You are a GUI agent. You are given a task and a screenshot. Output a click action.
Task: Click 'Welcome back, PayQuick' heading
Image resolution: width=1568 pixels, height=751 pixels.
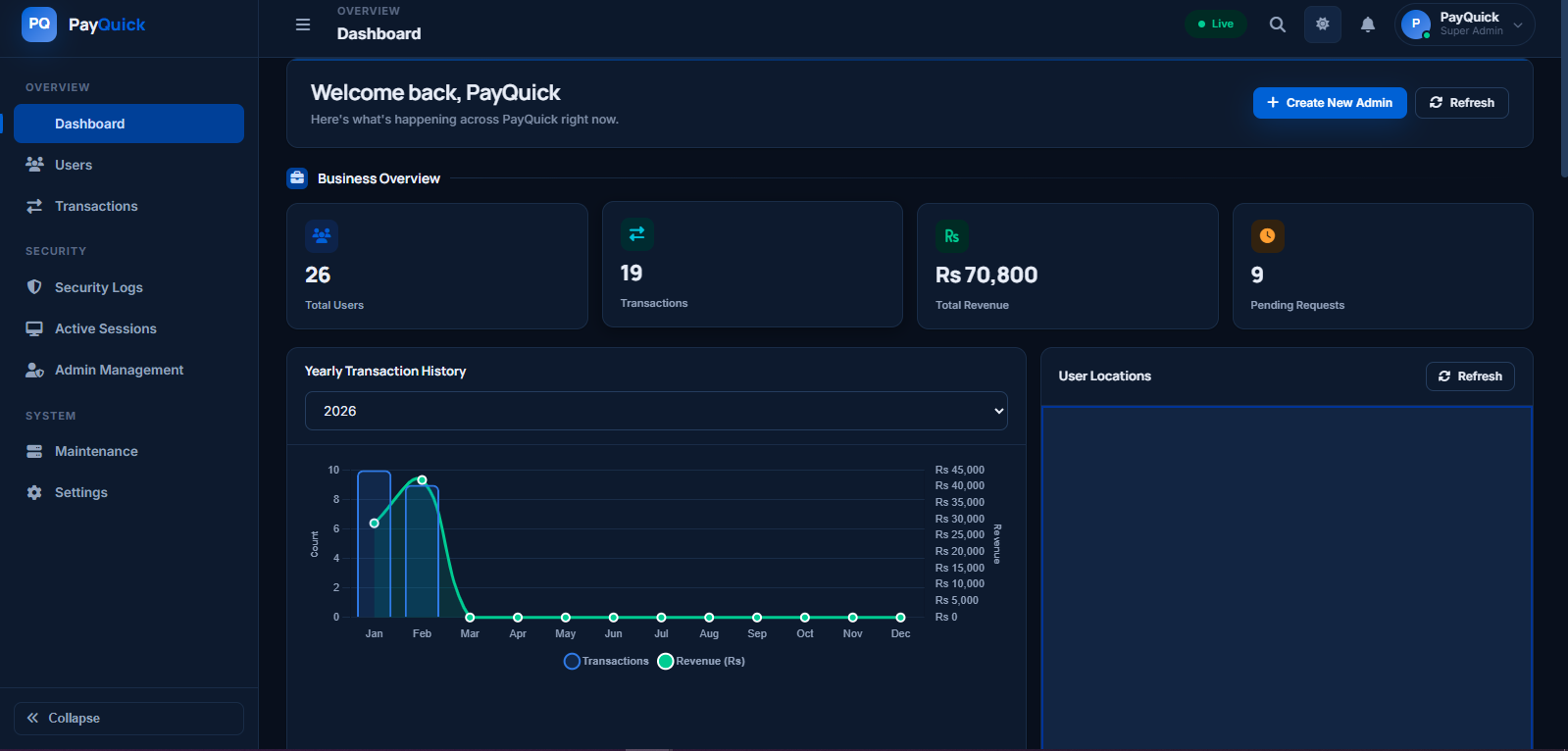point(435,92)
